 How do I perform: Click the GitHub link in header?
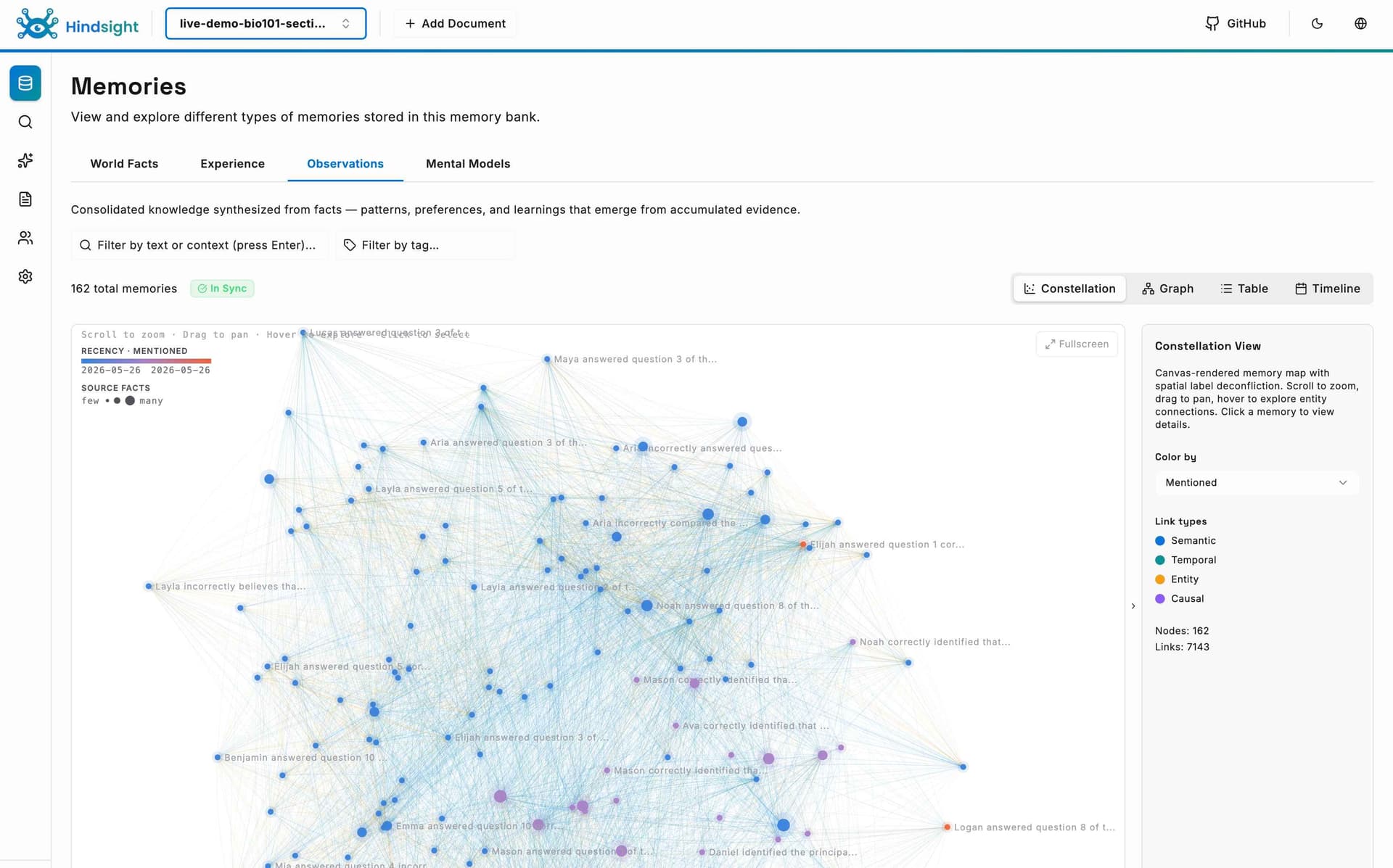pyautogui.click(x=1236, y=23)
